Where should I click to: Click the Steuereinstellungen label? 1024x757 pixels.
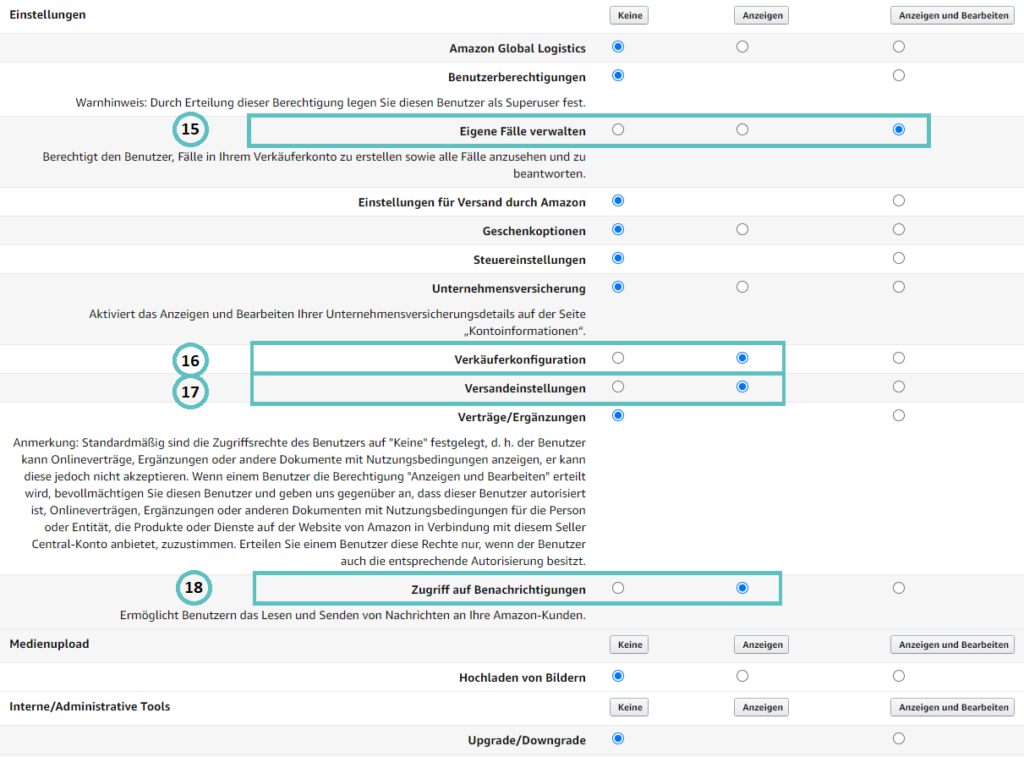click(529, 260)
